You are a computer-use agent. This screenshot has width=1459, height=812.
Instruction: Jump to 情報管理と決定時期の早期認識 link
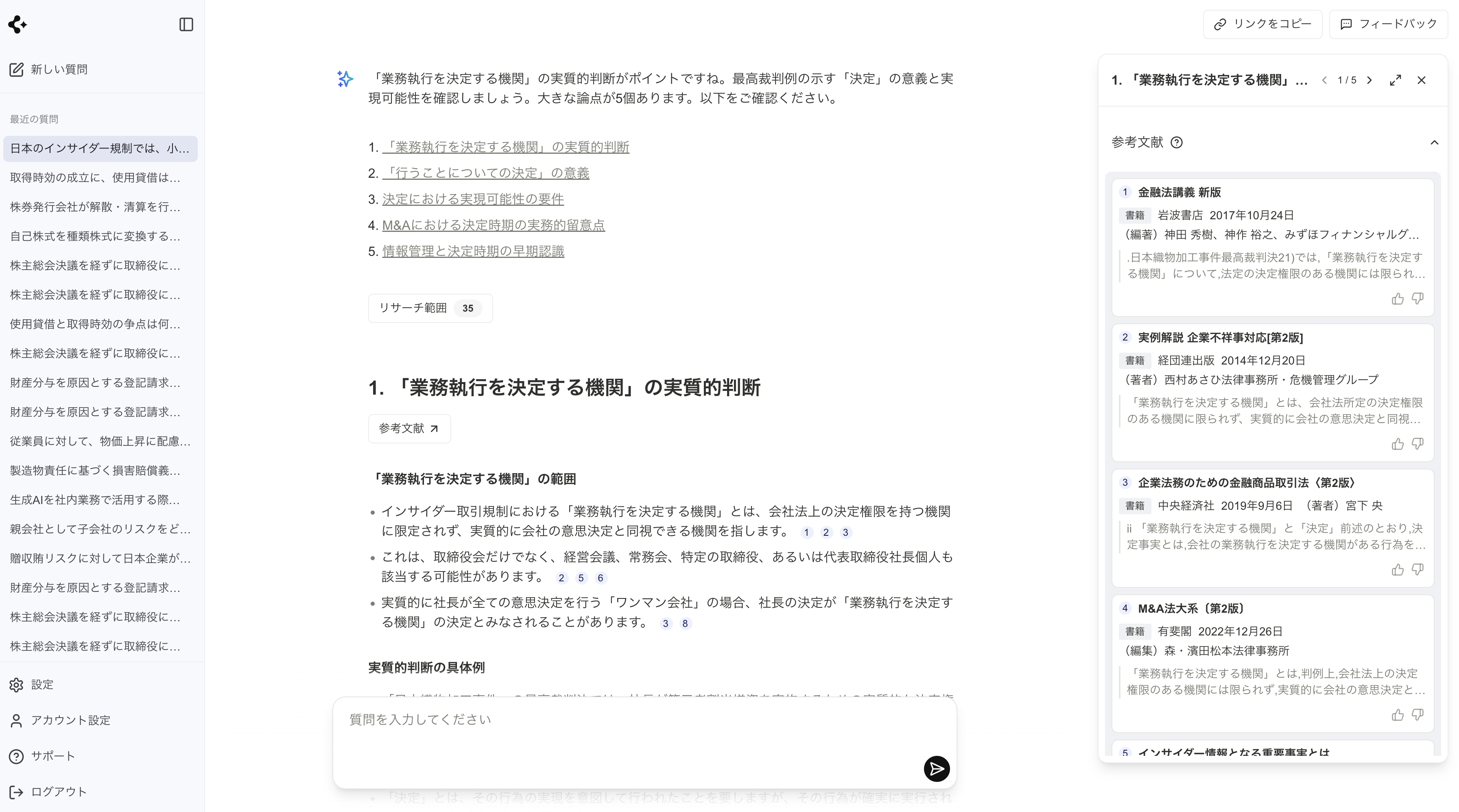click(x=473, y=251)
